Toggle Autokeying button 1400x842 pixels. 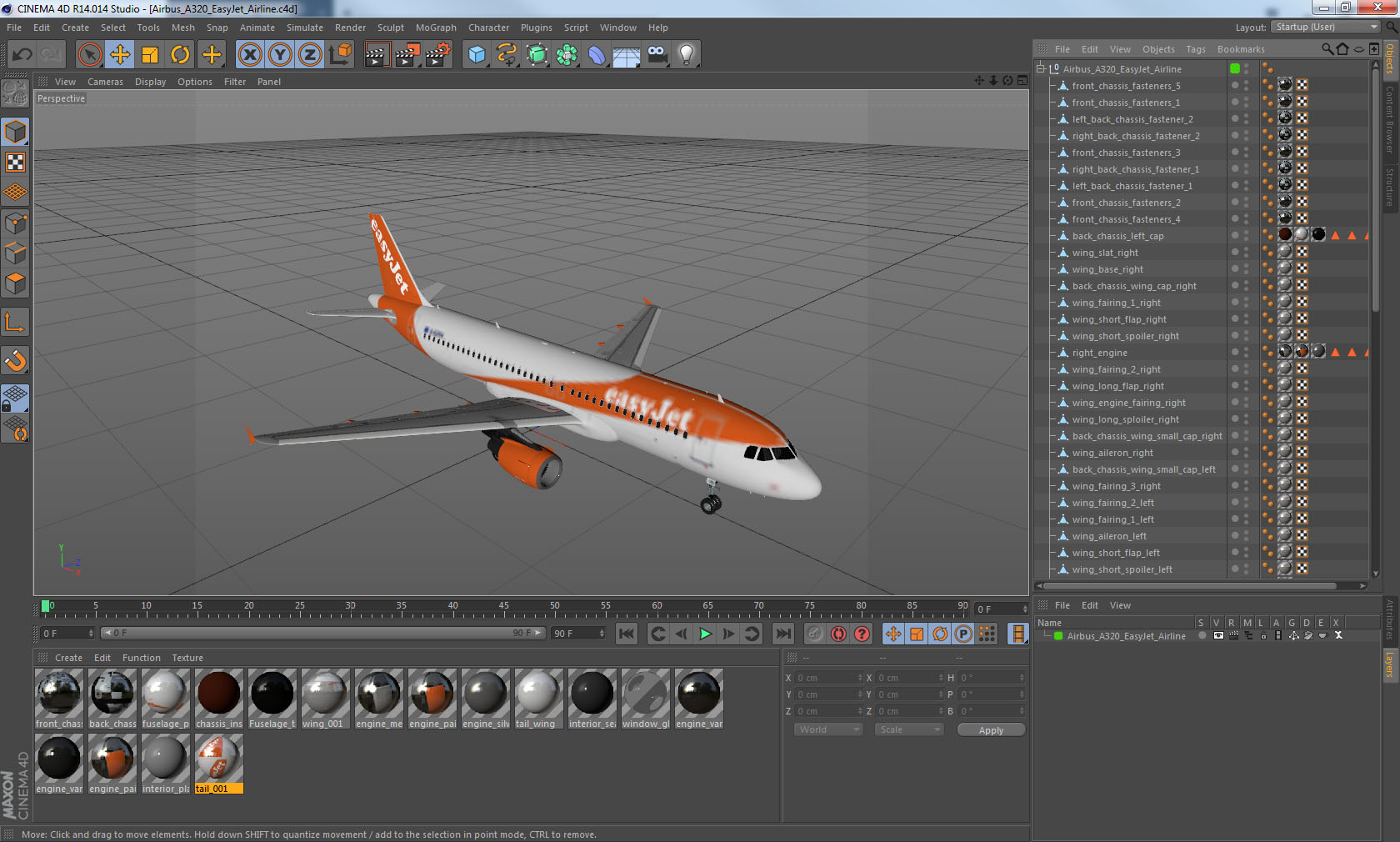(x=838, y=634)
